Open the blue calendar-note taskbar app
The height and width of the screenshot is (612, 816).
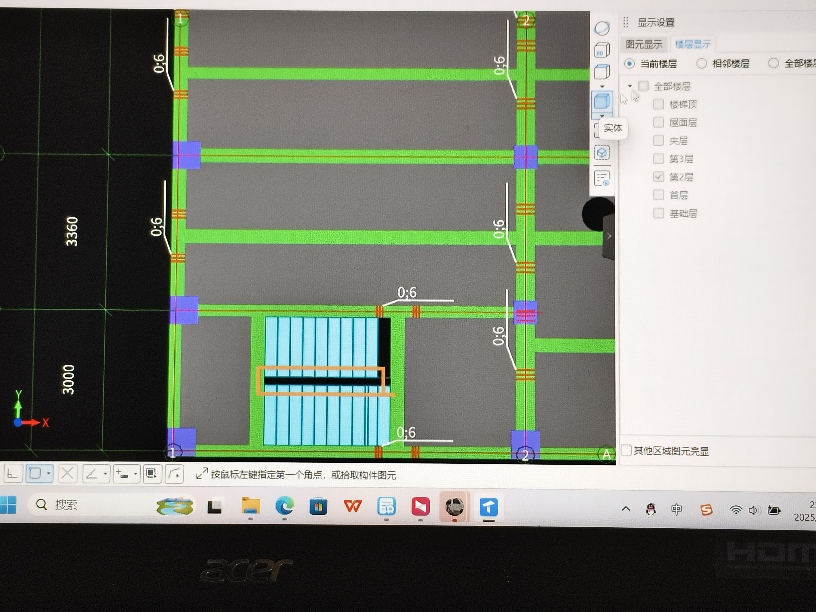click(x=386, y=506)
